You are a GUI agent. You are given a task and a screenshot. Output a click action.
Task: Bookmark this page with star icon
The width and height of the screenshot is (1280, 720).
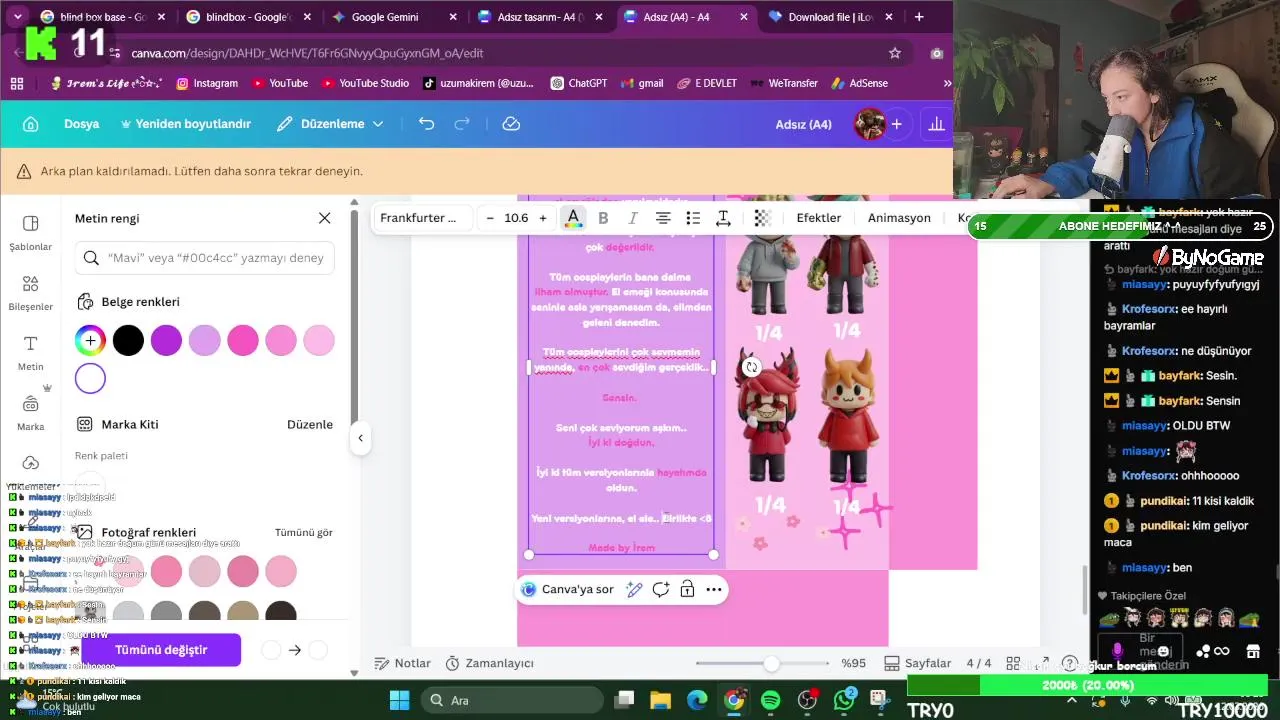[895, 53]
